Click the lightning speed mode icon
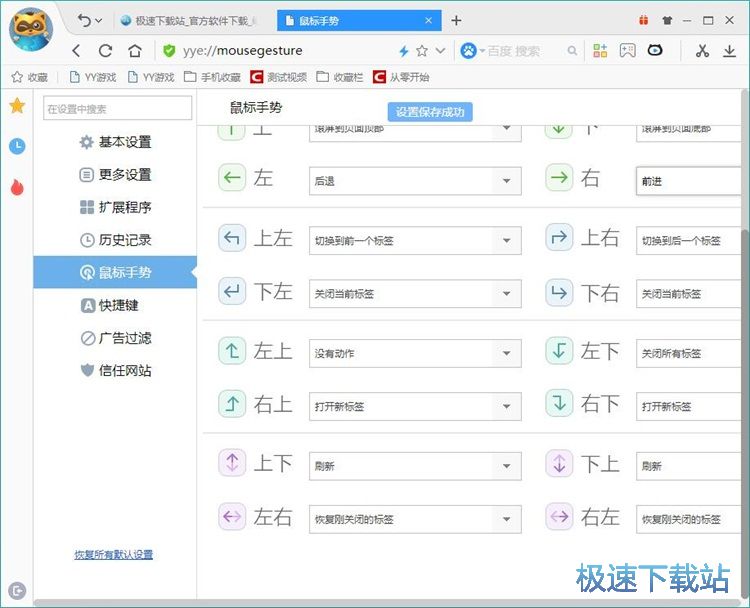 tap(404, 51)
